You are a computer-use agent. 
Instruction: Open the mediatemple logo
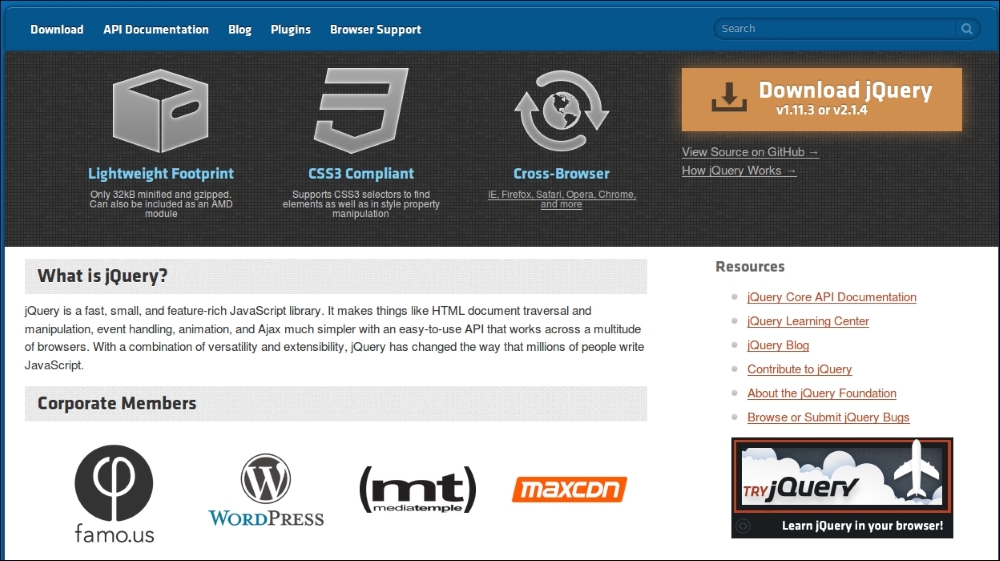418,490
